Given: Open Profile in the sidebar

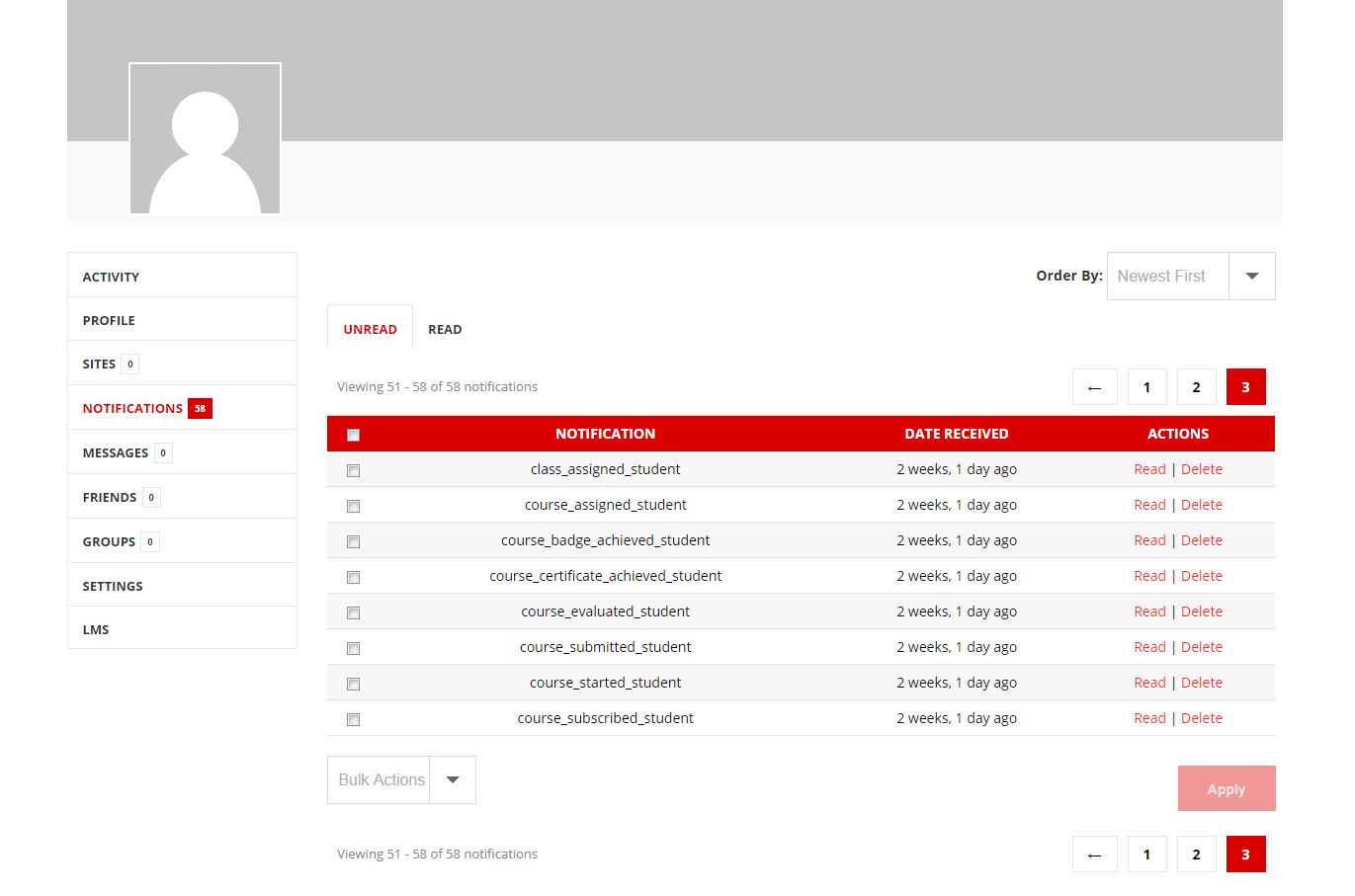Looking at the screenshot, I should tap(182, 319).
